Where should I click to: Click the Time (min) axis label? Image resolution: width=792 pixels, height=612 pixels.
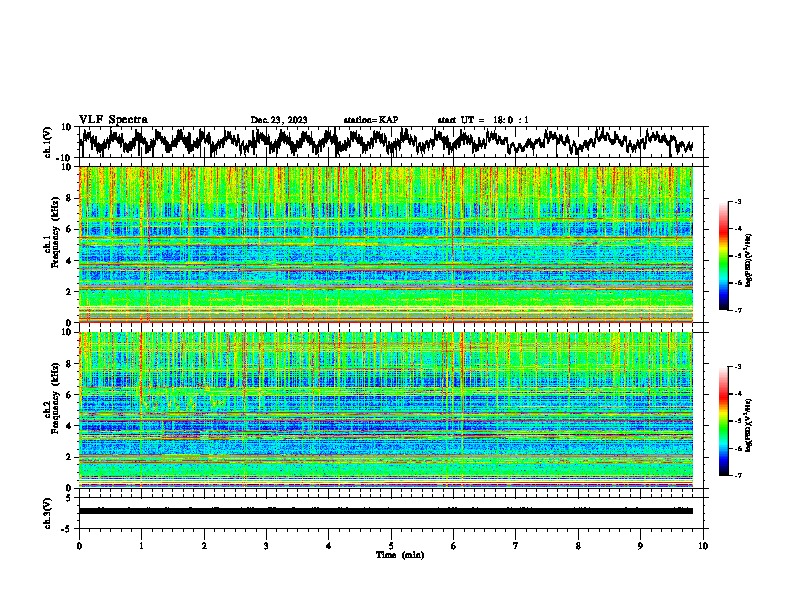400,555
